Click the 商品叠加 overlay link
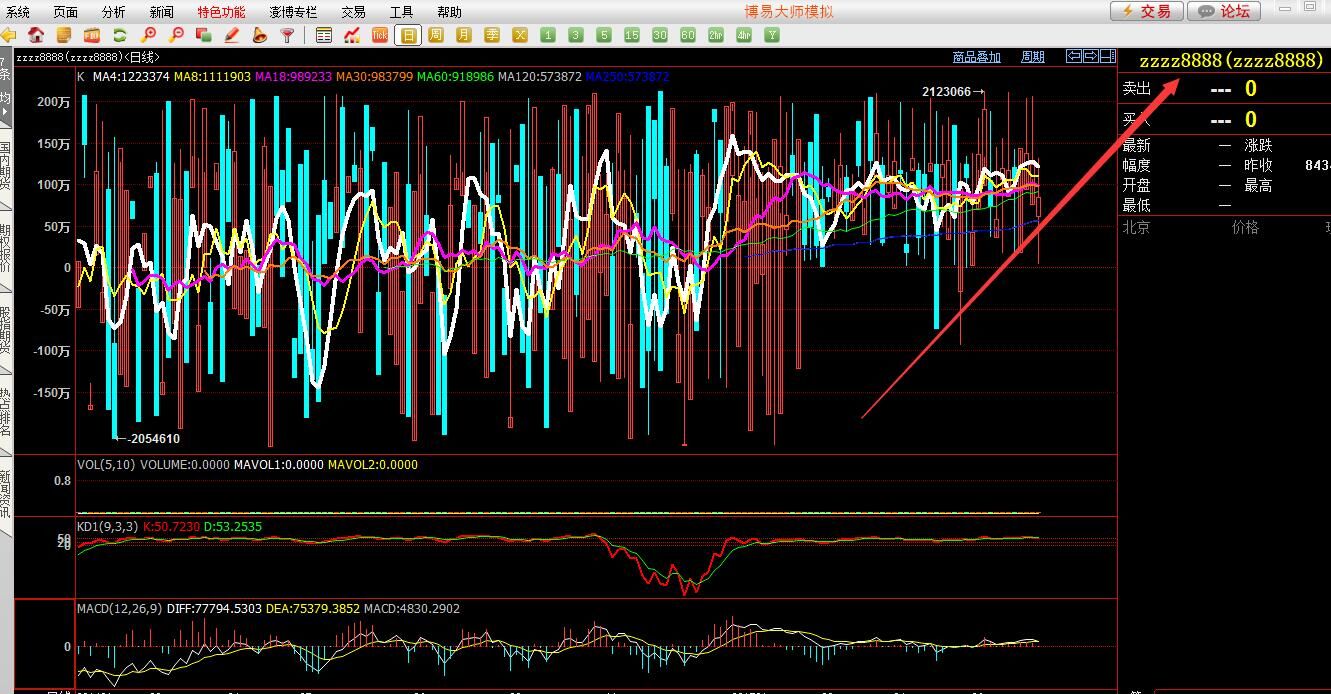 point(976,57)
